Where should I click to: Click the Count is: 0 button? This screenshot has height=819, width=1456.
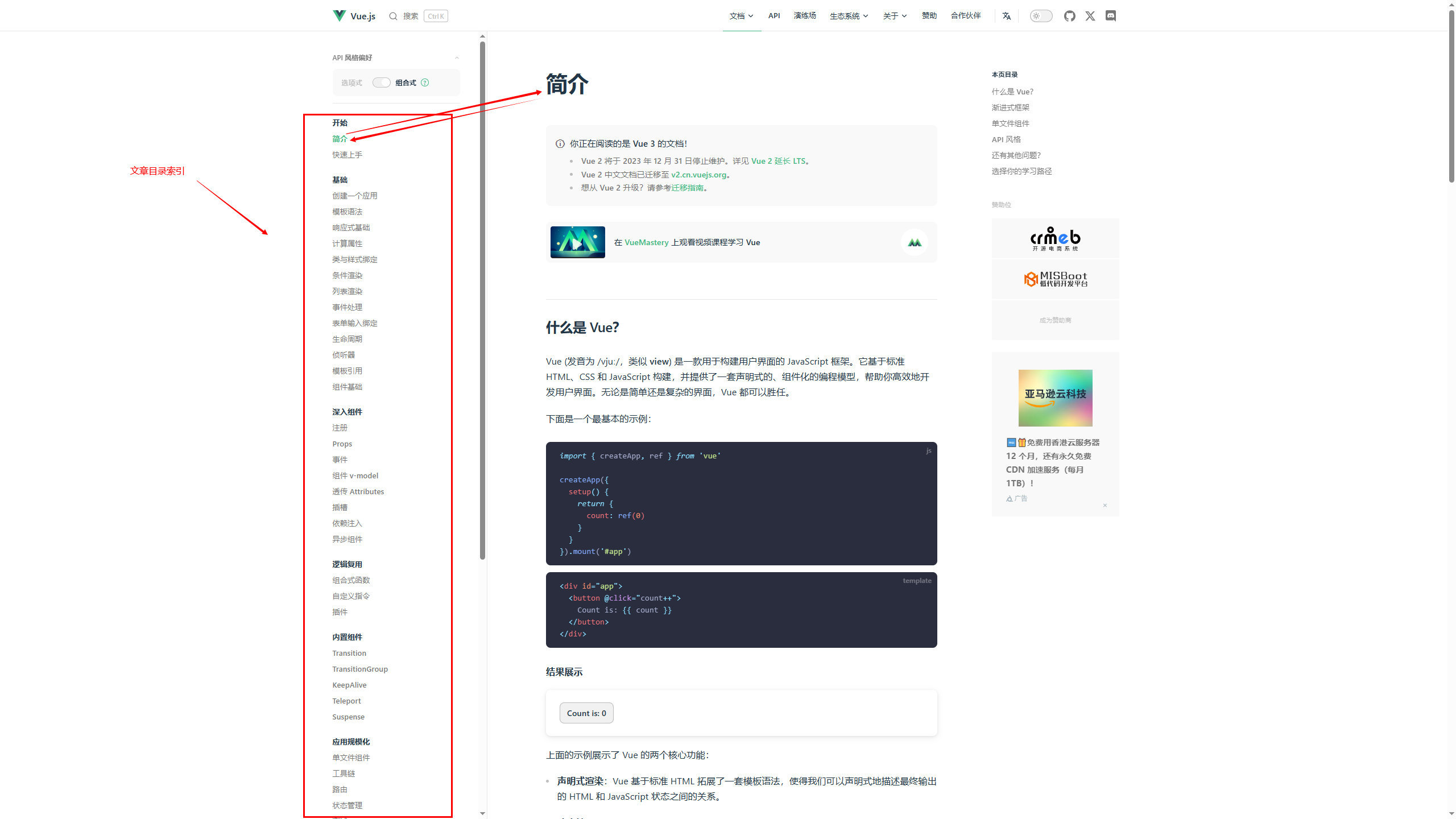[586, 713]
